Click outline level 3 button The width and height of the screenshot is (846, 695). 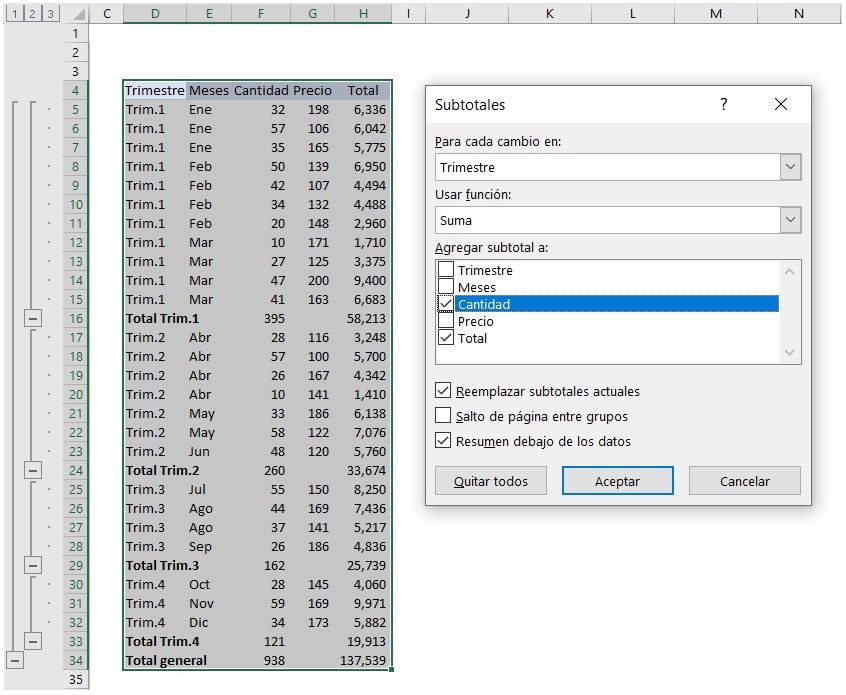[x=51, y=14]
